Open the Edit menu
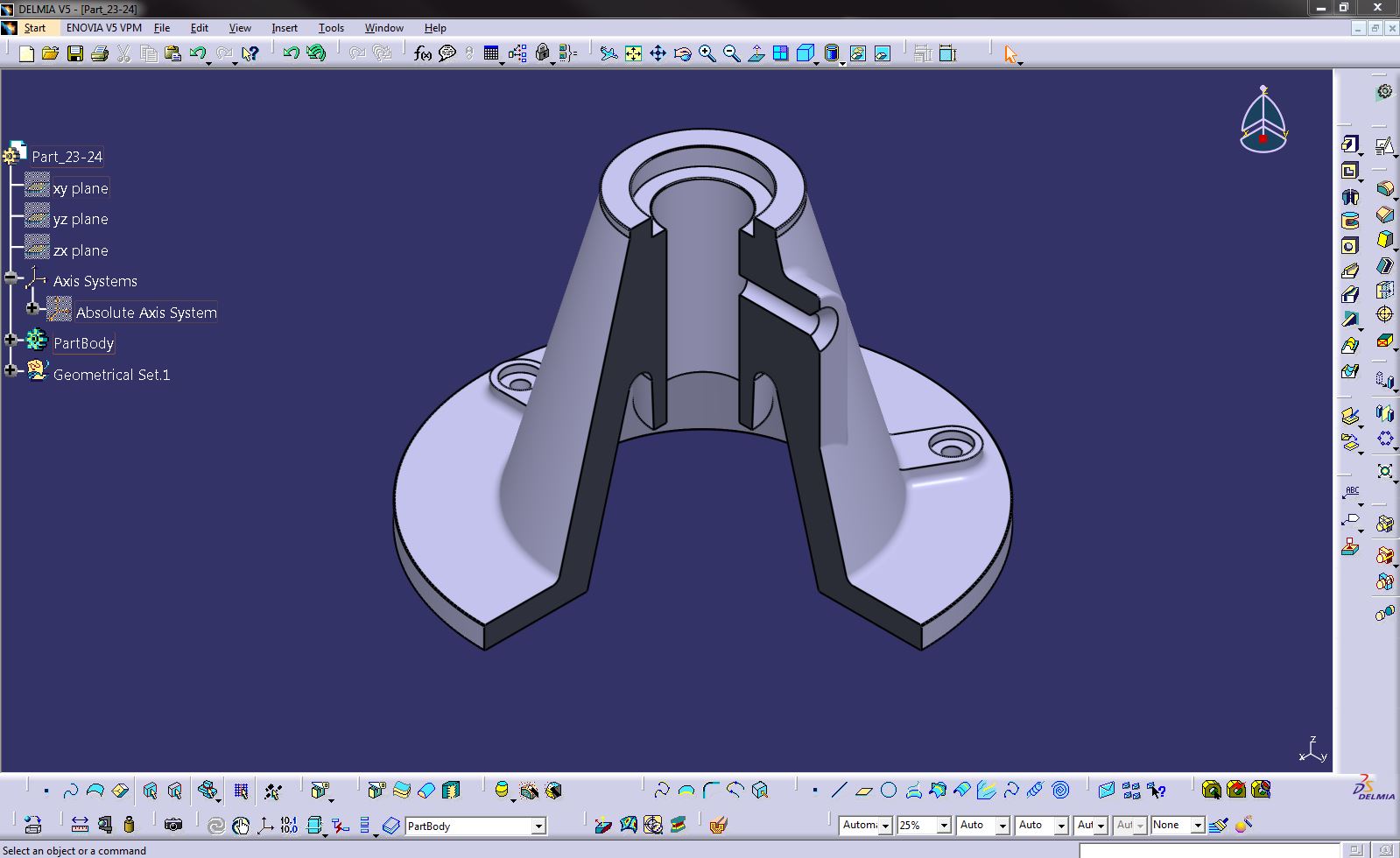The height and width of the screenshot is (858, 1400). 200,28
